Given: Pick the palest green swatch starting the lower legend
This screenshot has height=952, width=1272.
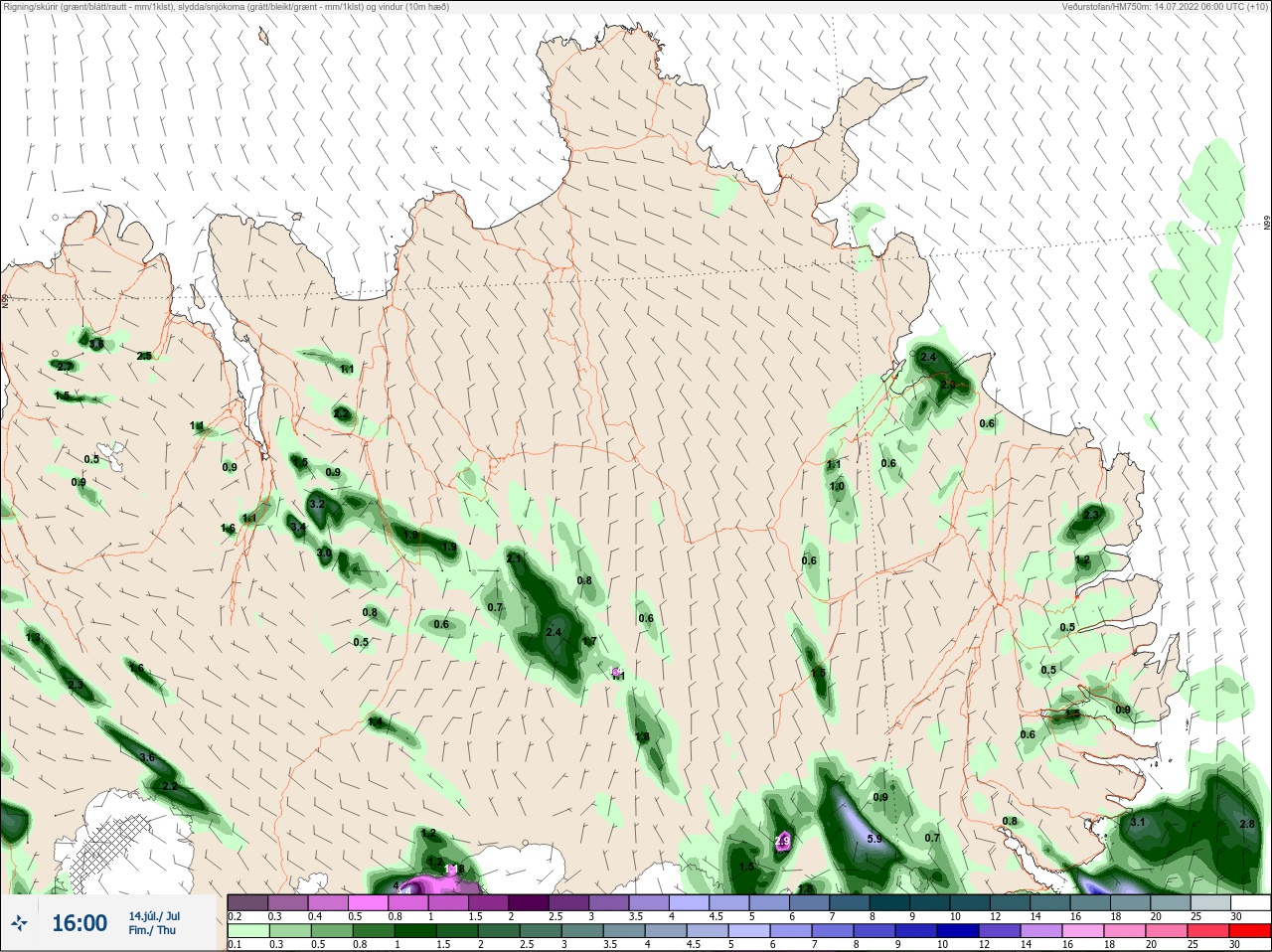Looking at the screenshot, I should (247, 931).
